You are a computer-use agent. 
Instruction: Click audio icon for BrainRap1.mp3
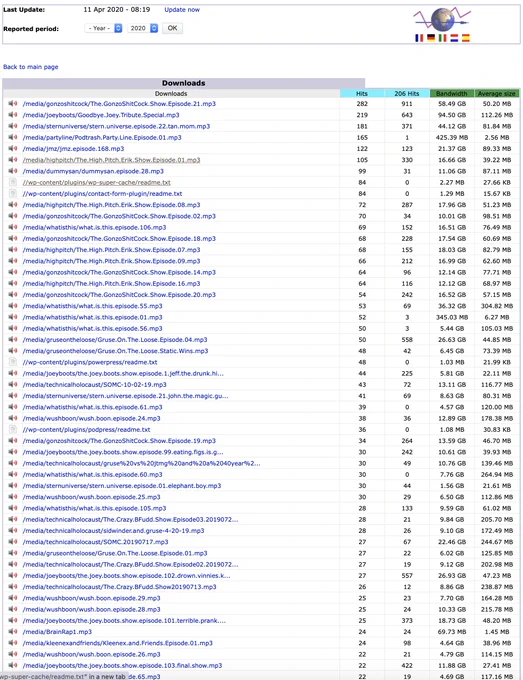[13, 632]
